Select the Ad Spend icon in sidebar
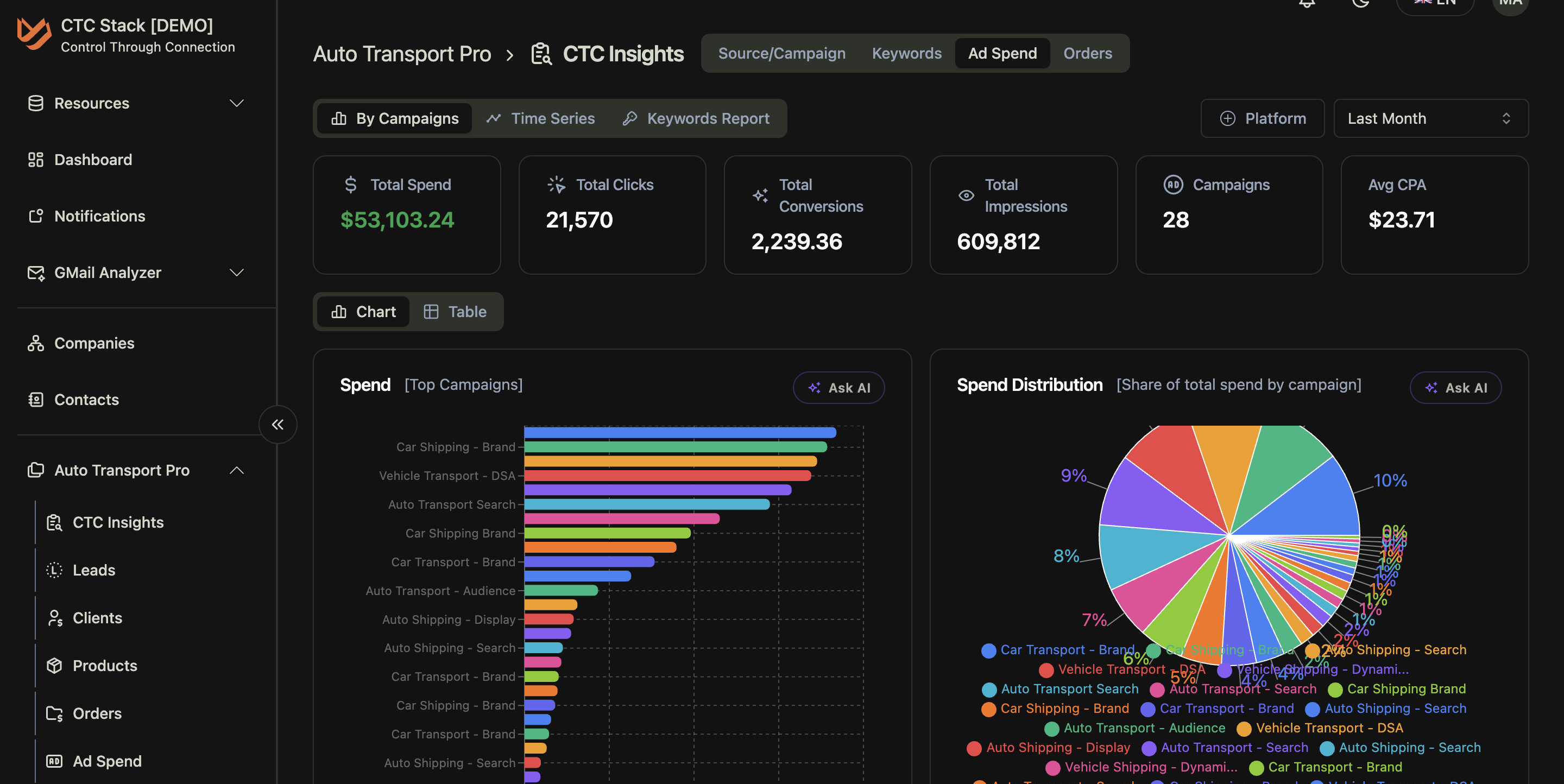 pyautogui.click(x=54, y=761)
